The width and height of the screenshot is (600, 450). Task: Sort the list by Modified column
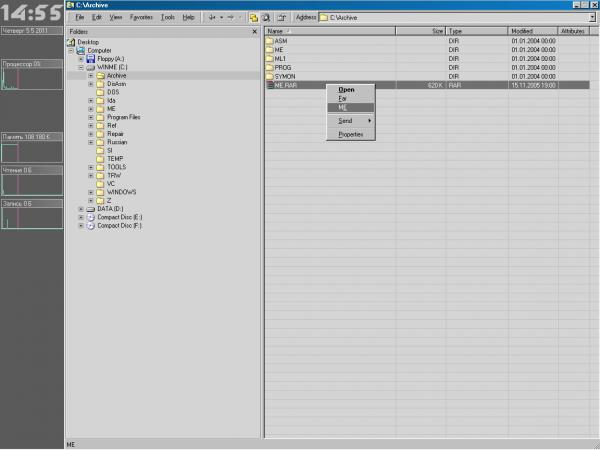[530, 31]
